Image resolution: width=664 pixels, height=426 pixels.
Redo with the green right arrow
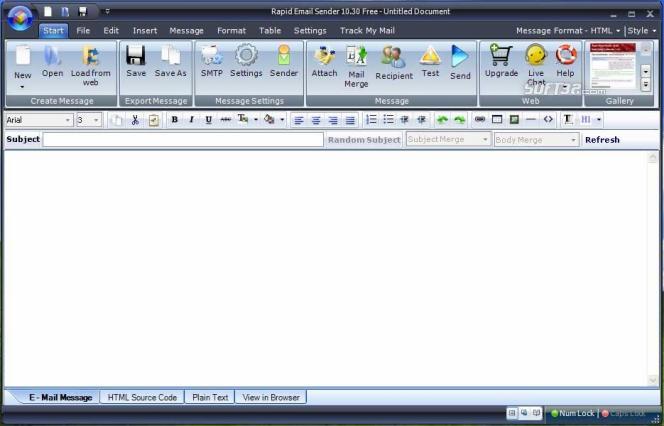(x=459, y=120)
